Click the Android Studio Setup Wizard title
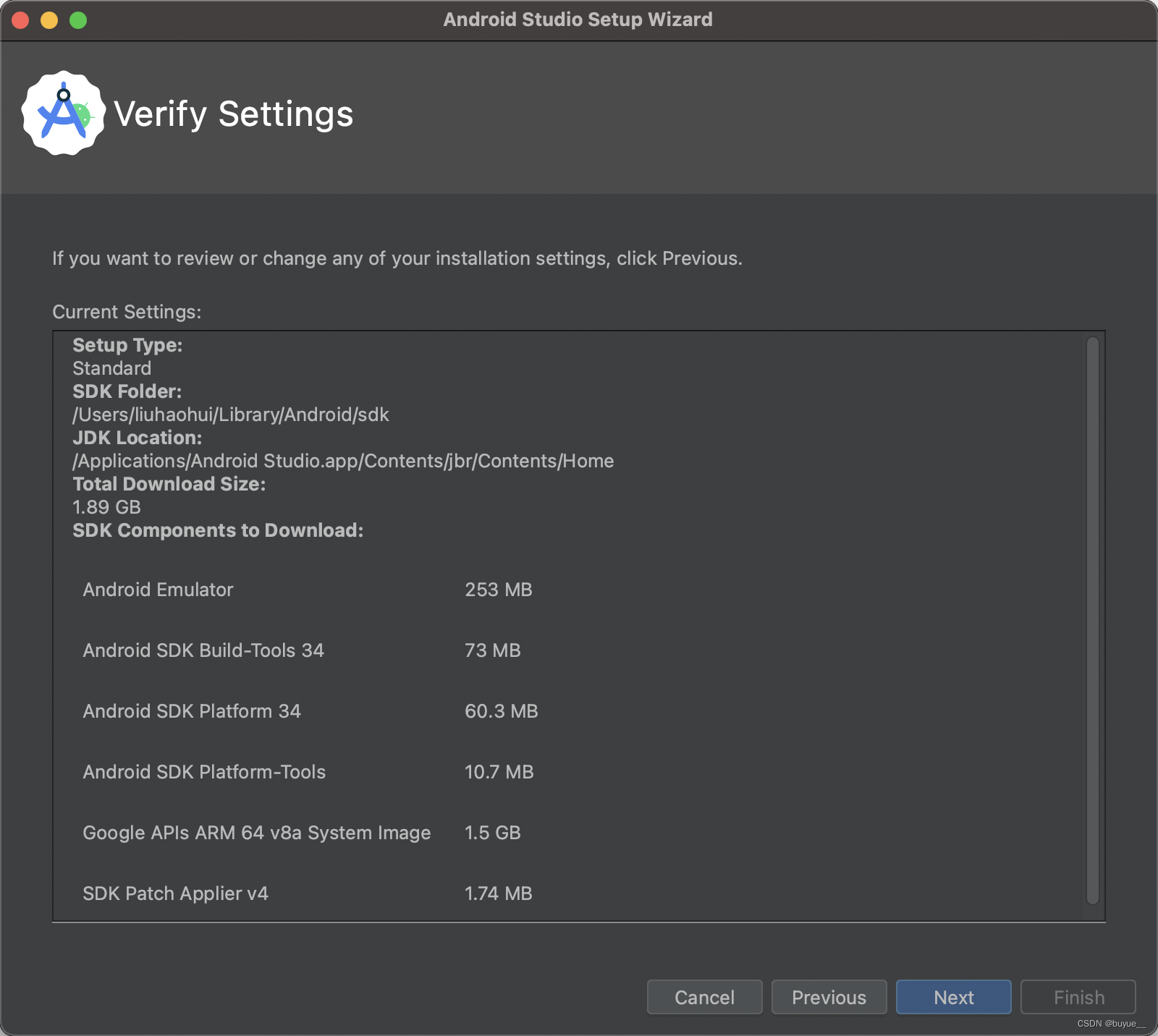The width and height of the screenshot is (1158, 1036). click(578, 20)
